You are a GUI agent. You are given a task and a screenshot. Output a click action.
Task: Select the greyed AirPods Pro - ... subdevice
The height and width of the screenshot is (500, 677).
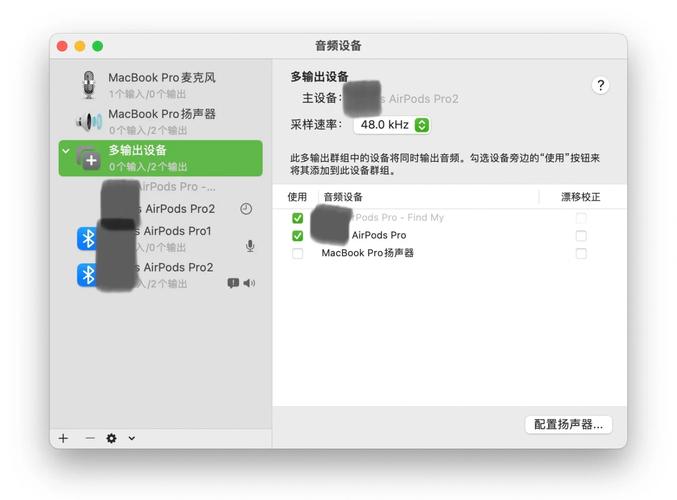coord(160,187)
